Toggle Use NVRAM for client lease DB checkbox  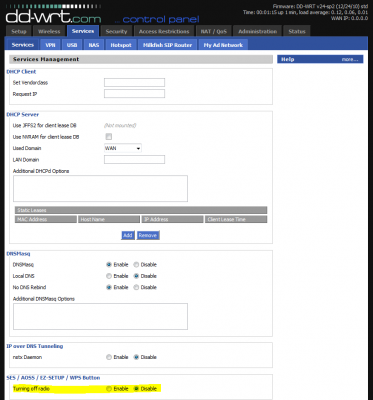click(x=108, y=137)
